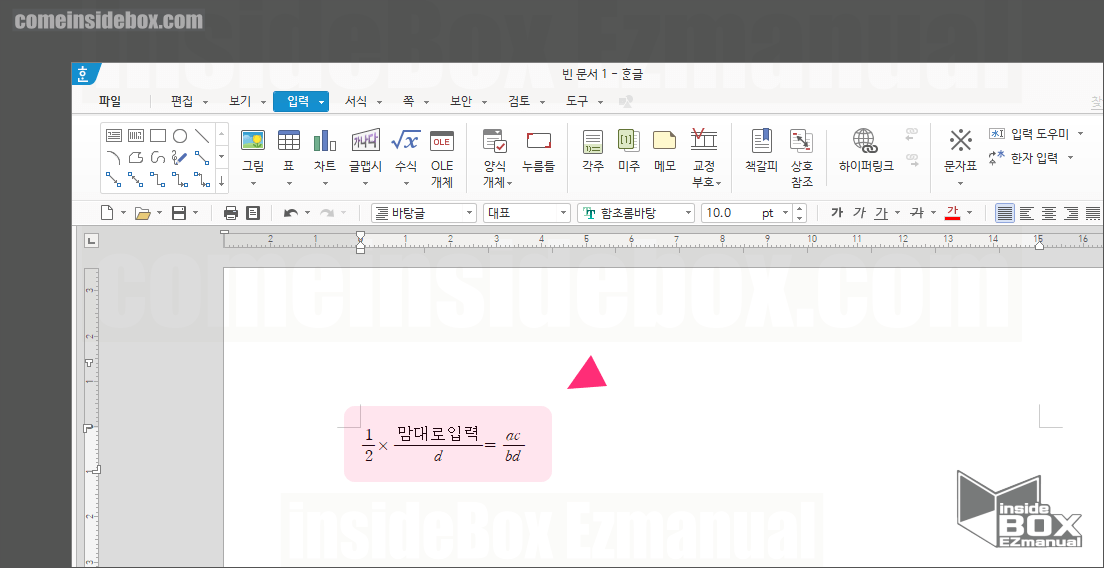Open the 도구 menu

[x=577, y=101]
